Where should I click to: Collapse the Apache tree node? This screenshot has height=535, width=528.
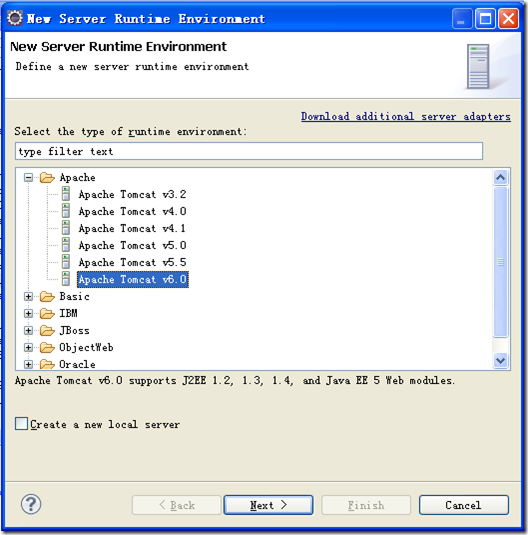(28, 177)
